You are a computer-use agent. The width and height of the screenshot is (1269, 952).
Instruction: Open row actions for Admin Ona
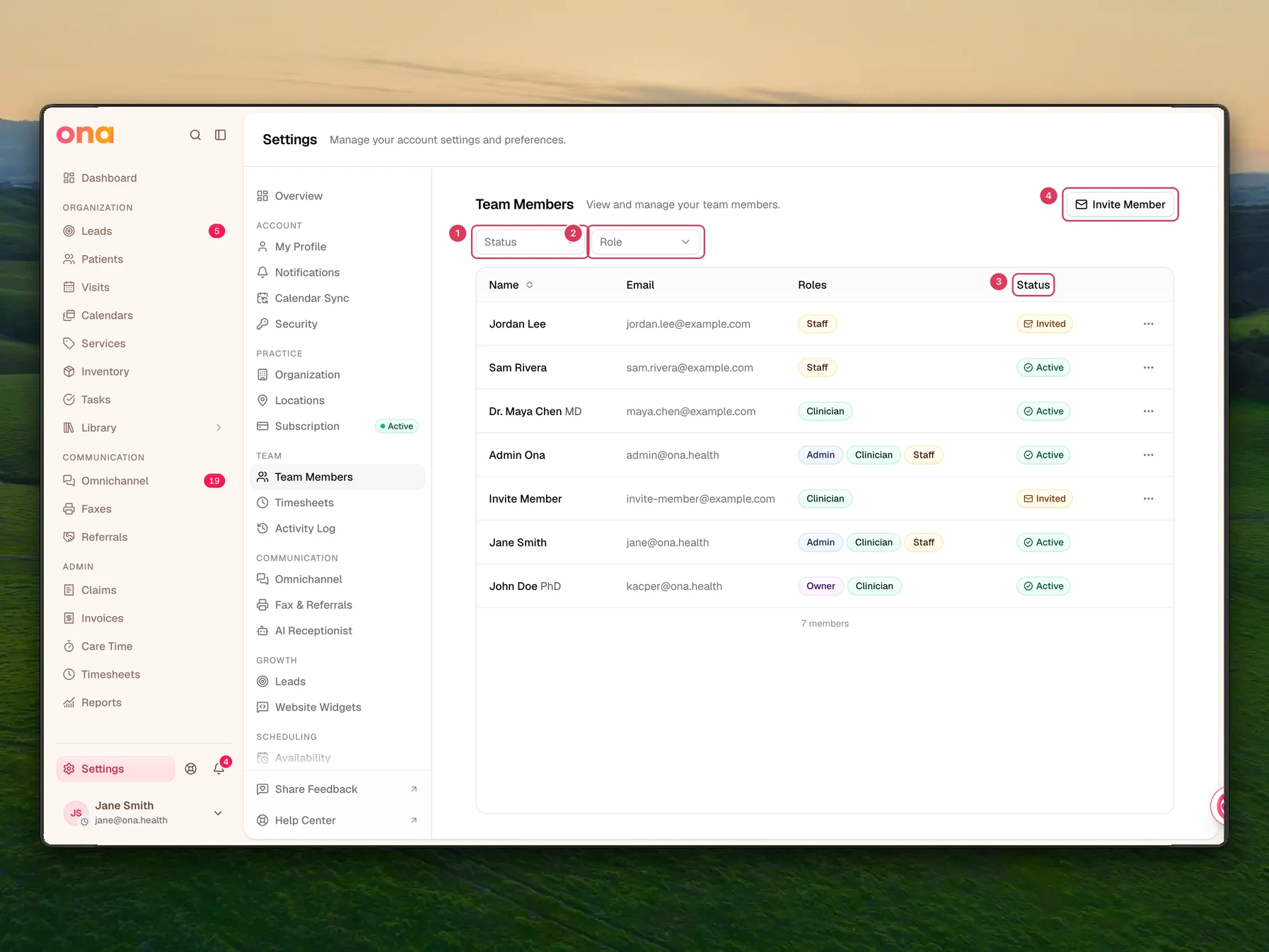pos(1148,455)
